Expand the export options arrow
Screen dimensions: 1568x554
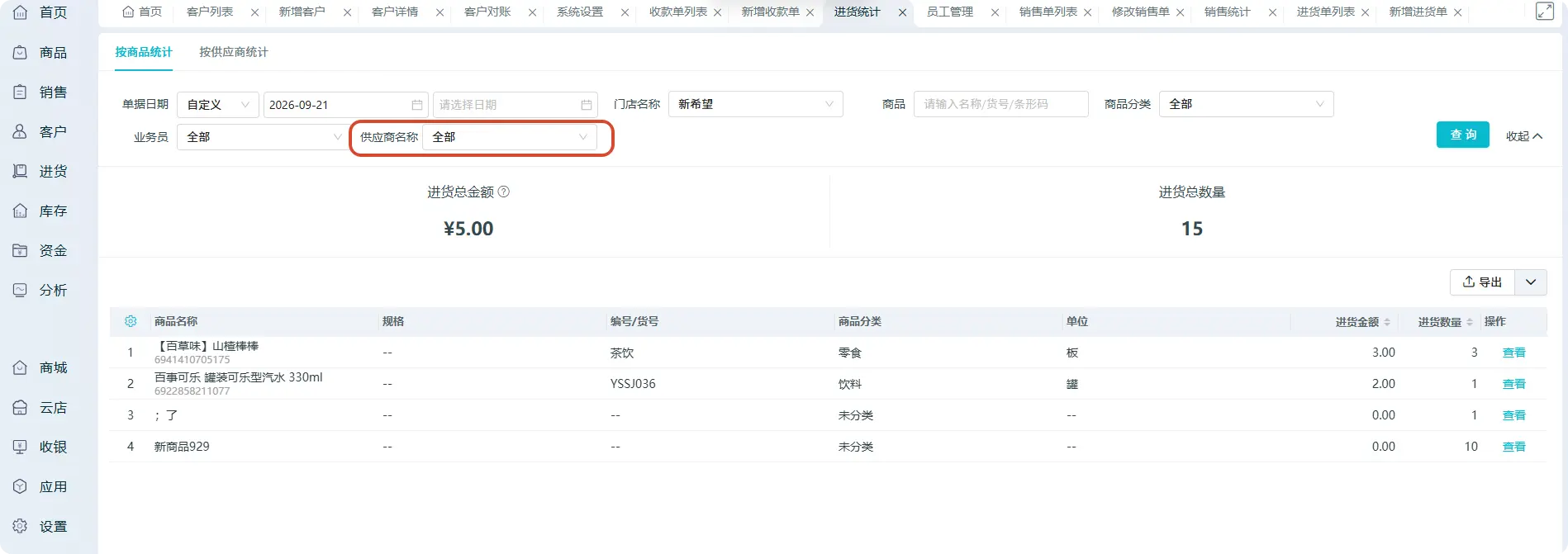1531,282
